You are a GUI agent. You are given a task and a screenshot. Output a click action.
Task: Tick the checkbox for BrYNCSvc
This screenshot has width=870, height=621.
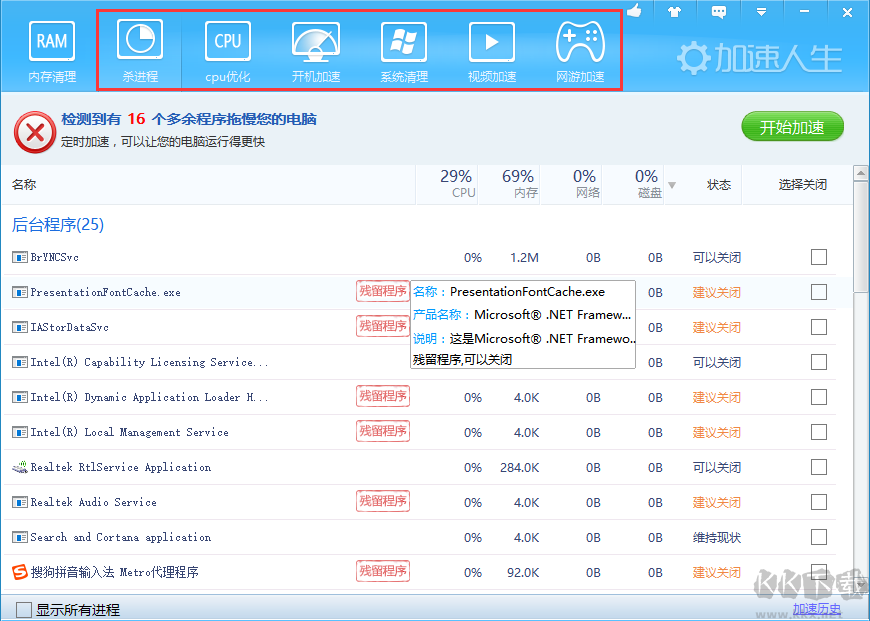click(819, 257)
